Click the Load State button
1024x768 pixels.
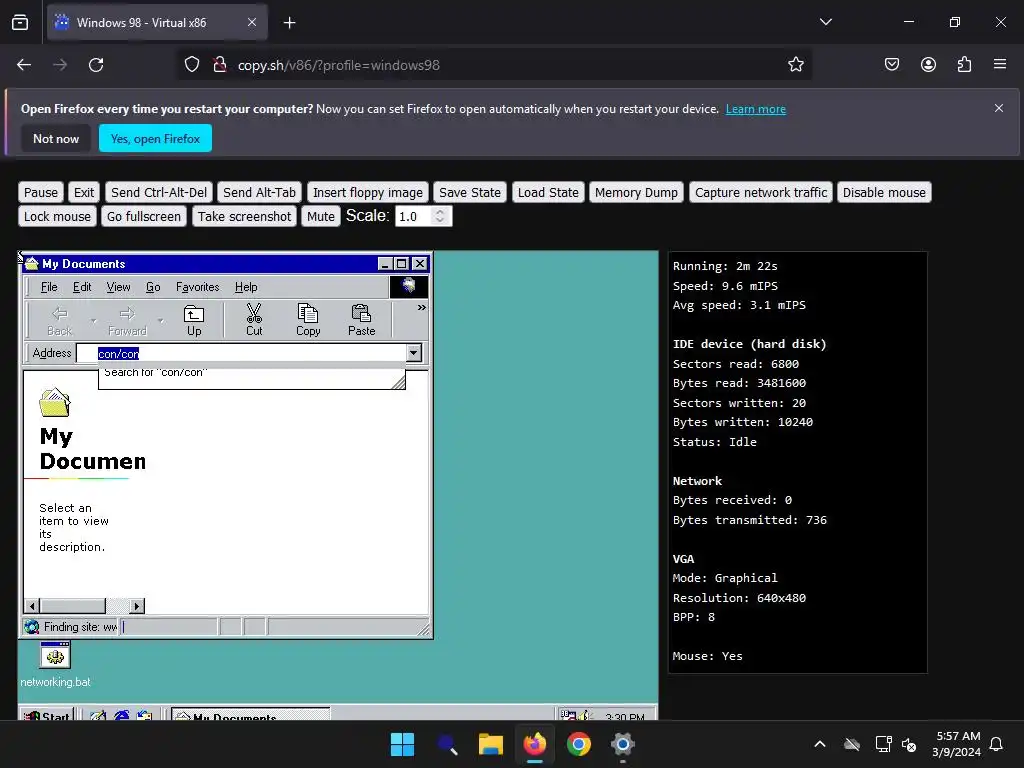coord(548,193)
